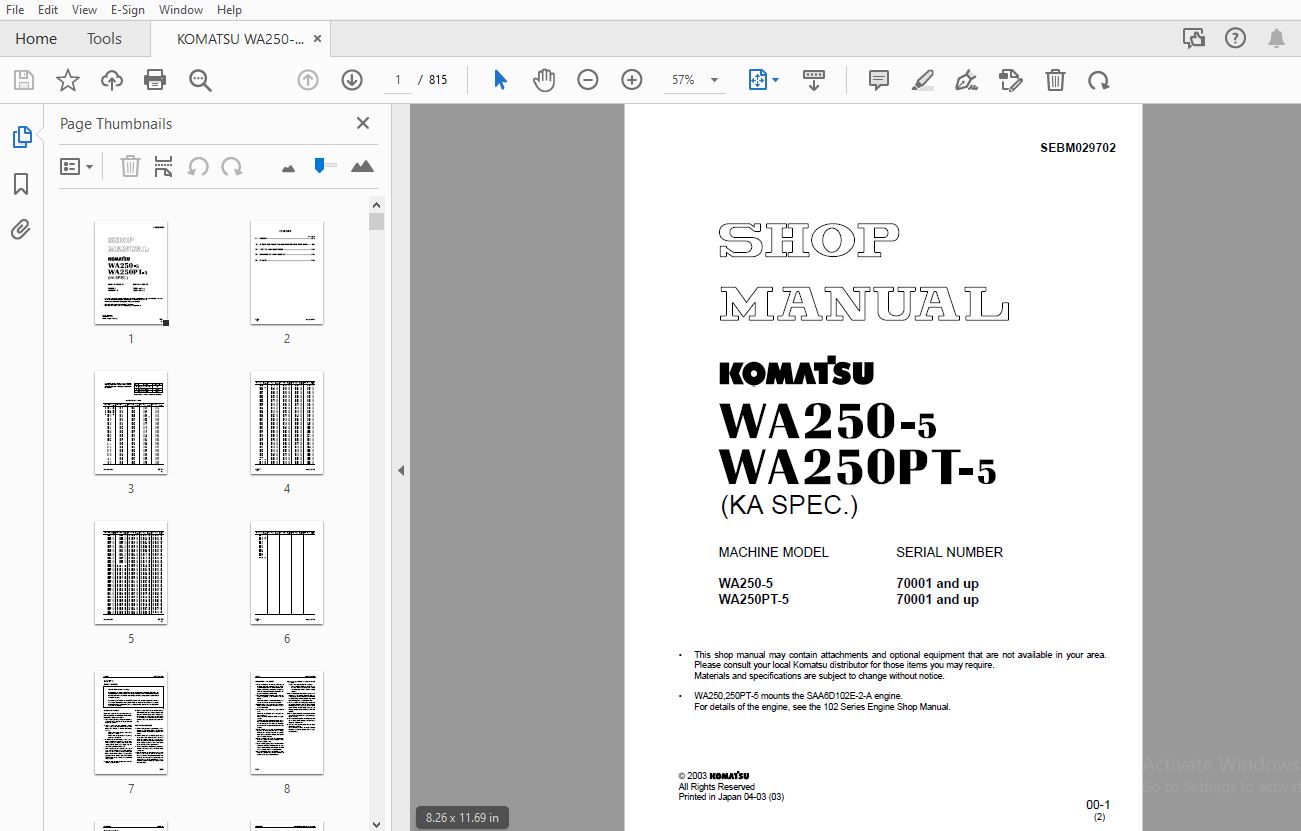Open the Attachments paperclip panel
1301x831 pixels.
coord(21,230)
